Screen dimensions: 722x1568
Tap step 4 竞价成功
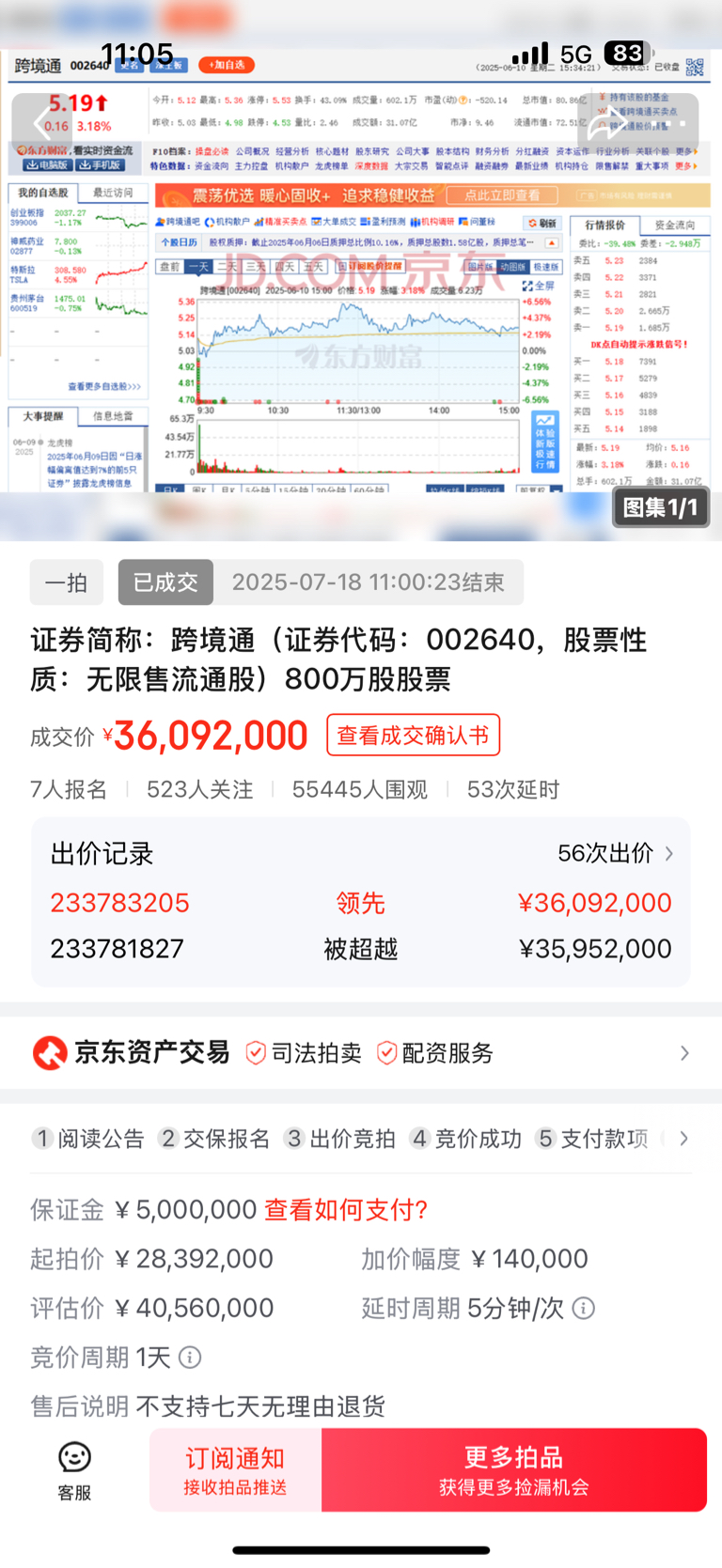[x=465, y=1139]
